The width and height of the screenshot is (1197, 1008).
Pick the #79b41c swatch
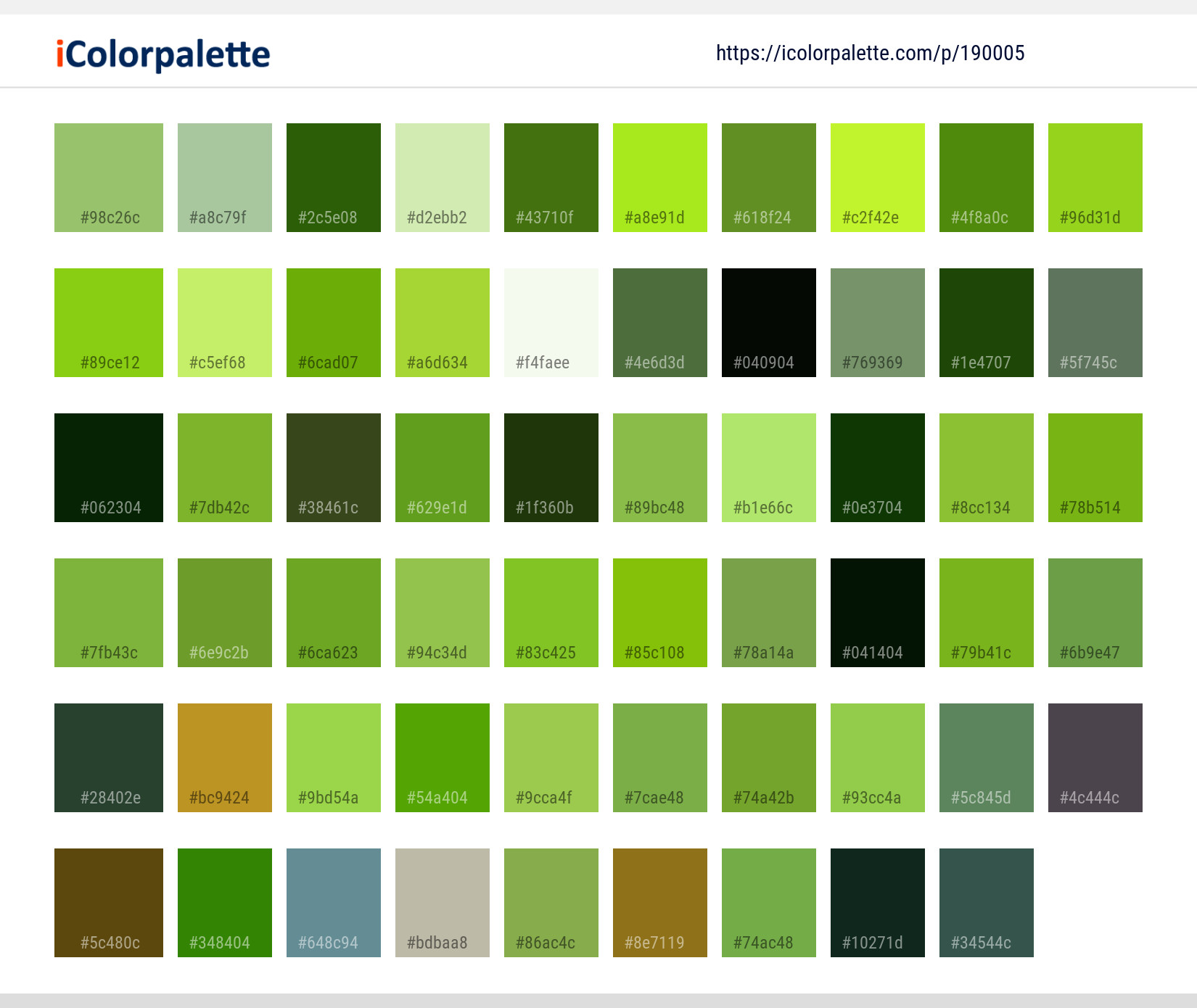[987, 613]
